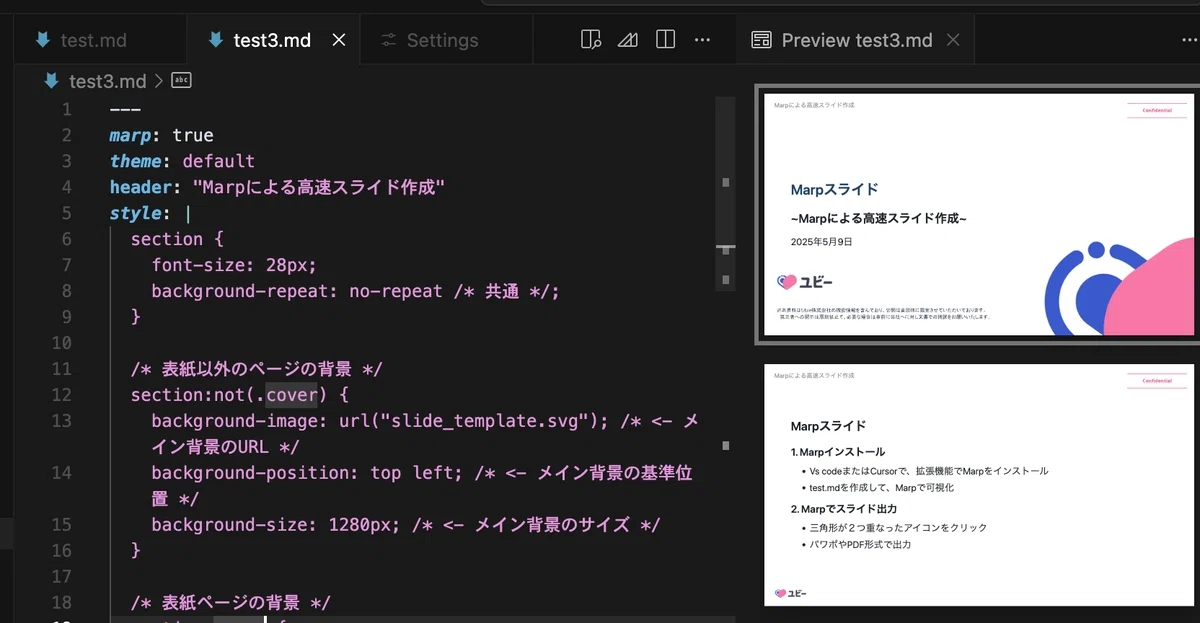Click the Marp triangles icon in editor toolbar
1200x623 pixels.
(628, 40)
